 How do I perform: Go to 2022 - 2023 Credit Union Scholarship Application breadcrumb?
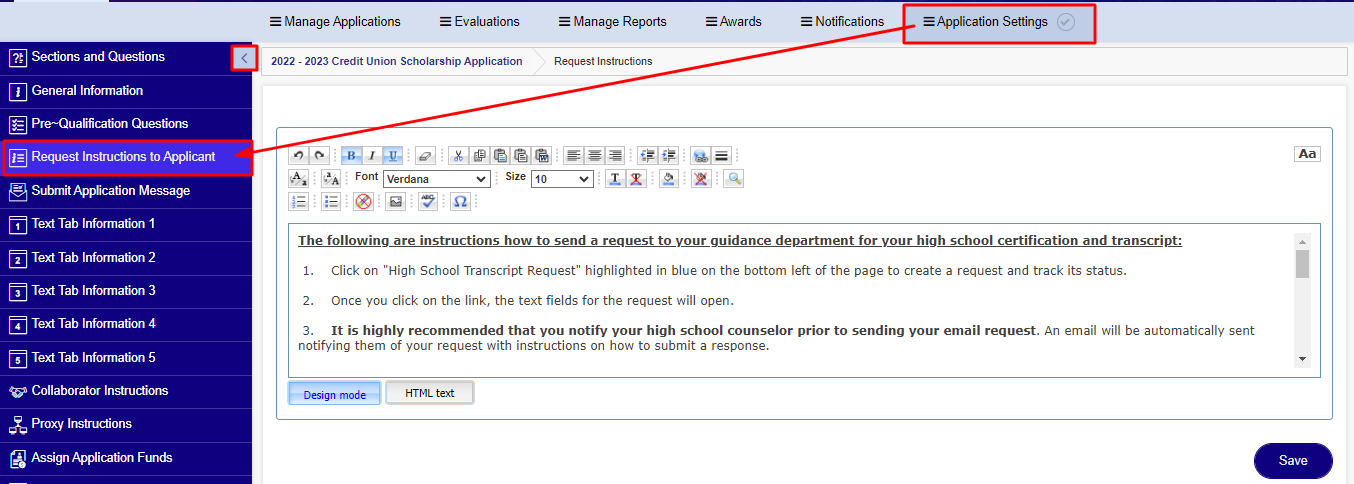pyautogui.click(x=397, y=61)
